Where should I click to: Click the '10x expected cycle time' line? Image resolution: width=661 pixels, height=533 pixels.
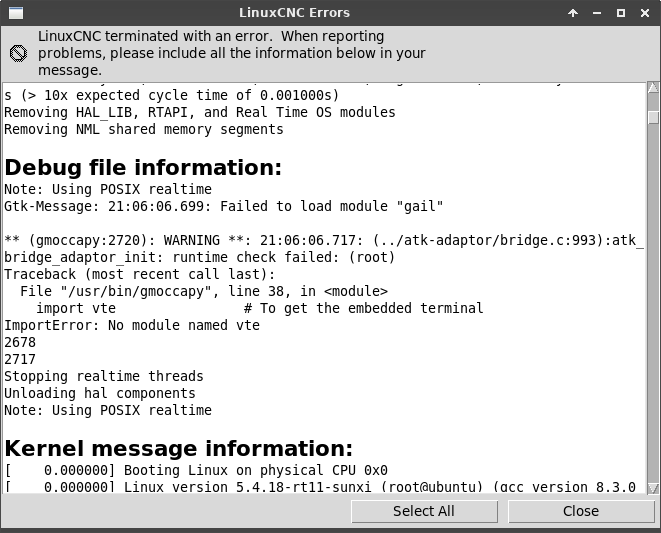pos(172,95)
